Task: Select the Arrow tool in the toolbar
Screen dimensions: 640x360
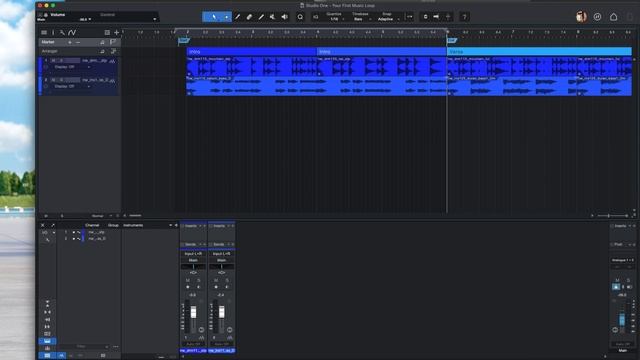Action: (213, 17)
